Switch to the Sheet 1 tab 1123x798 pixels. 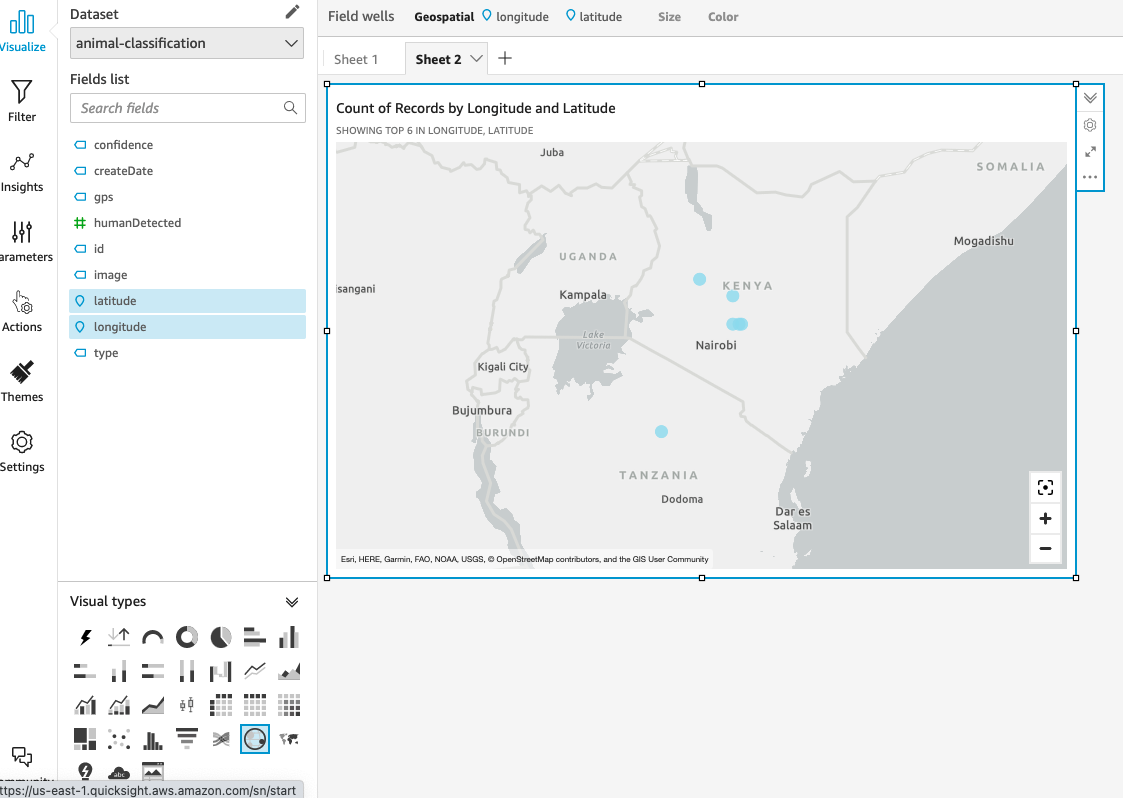tap(356, 59)
